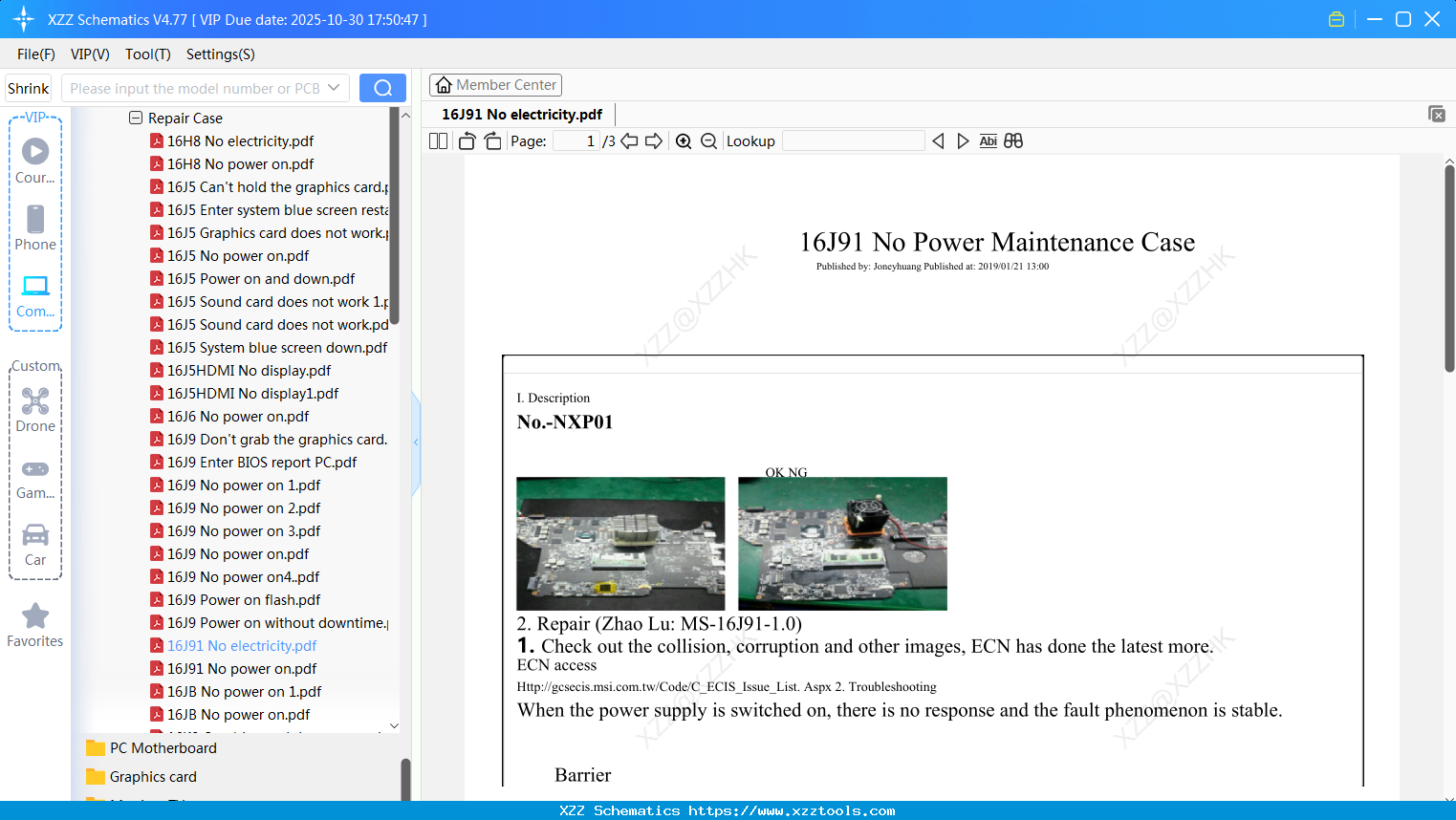Open 16JB No power on 1.pdf
Viewport: 1456px width, 820px height.
coord(235,692)
